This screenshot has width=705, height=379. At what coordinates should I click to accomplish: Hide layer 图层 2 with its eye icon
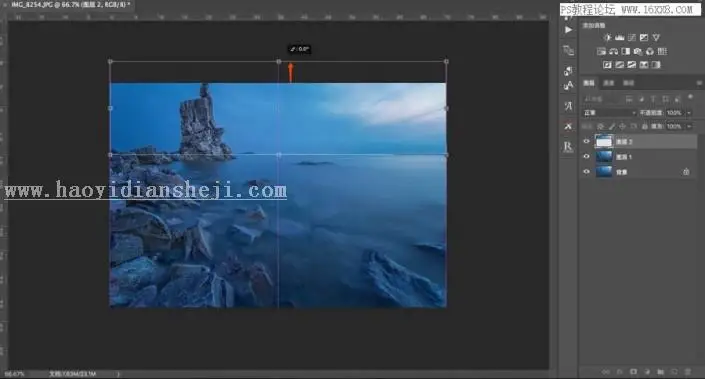(x=586, y=142)
